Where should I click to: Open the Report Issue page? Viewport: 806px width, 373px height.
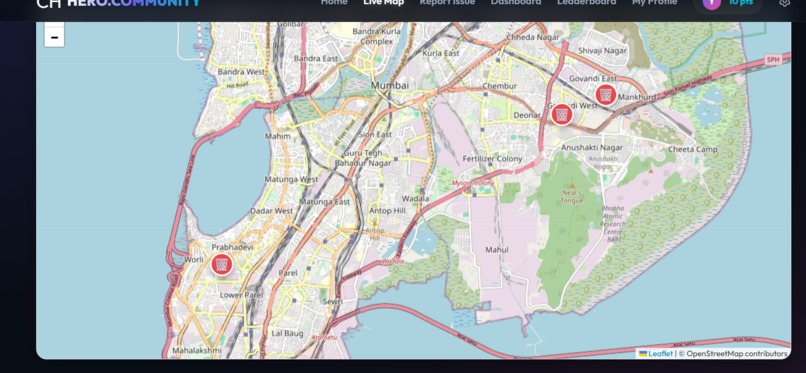pyautogui.click(x=447, y=2)
